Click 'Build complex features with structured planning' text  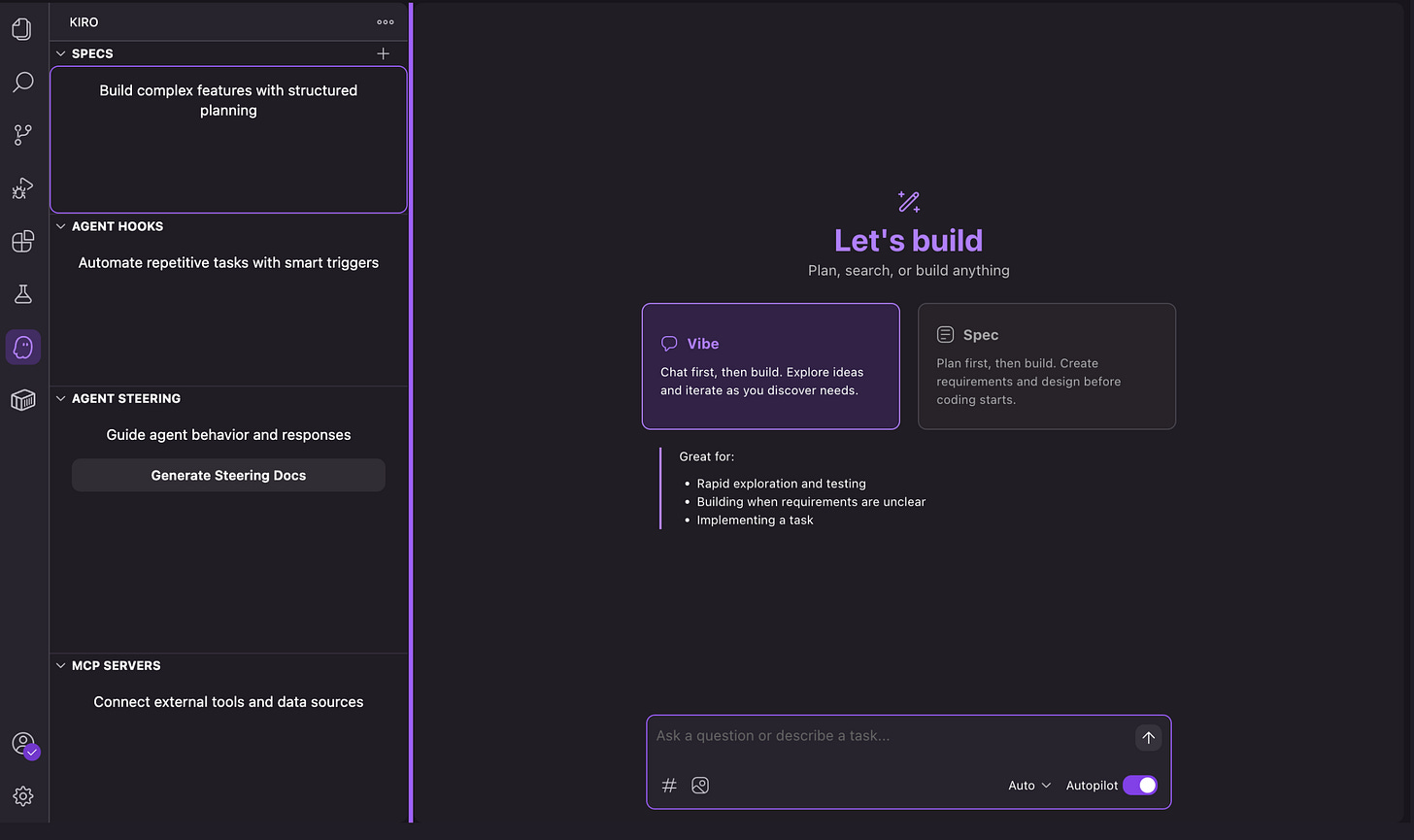(x=228, y=100)
